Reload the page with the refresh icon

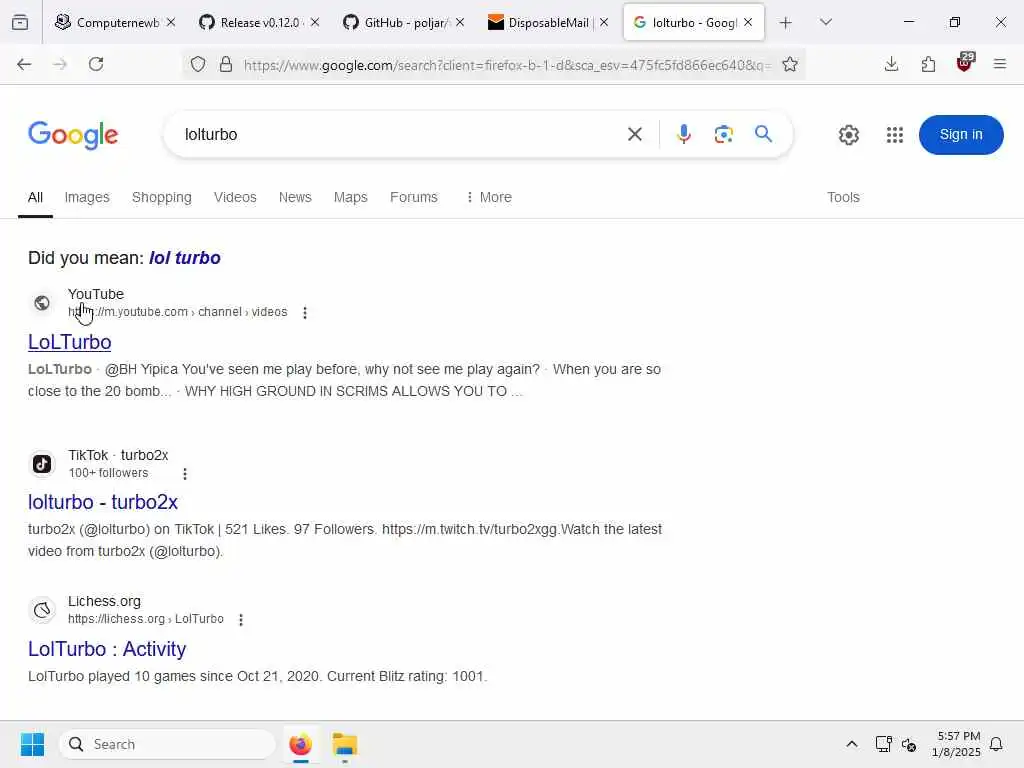point(96,64)
